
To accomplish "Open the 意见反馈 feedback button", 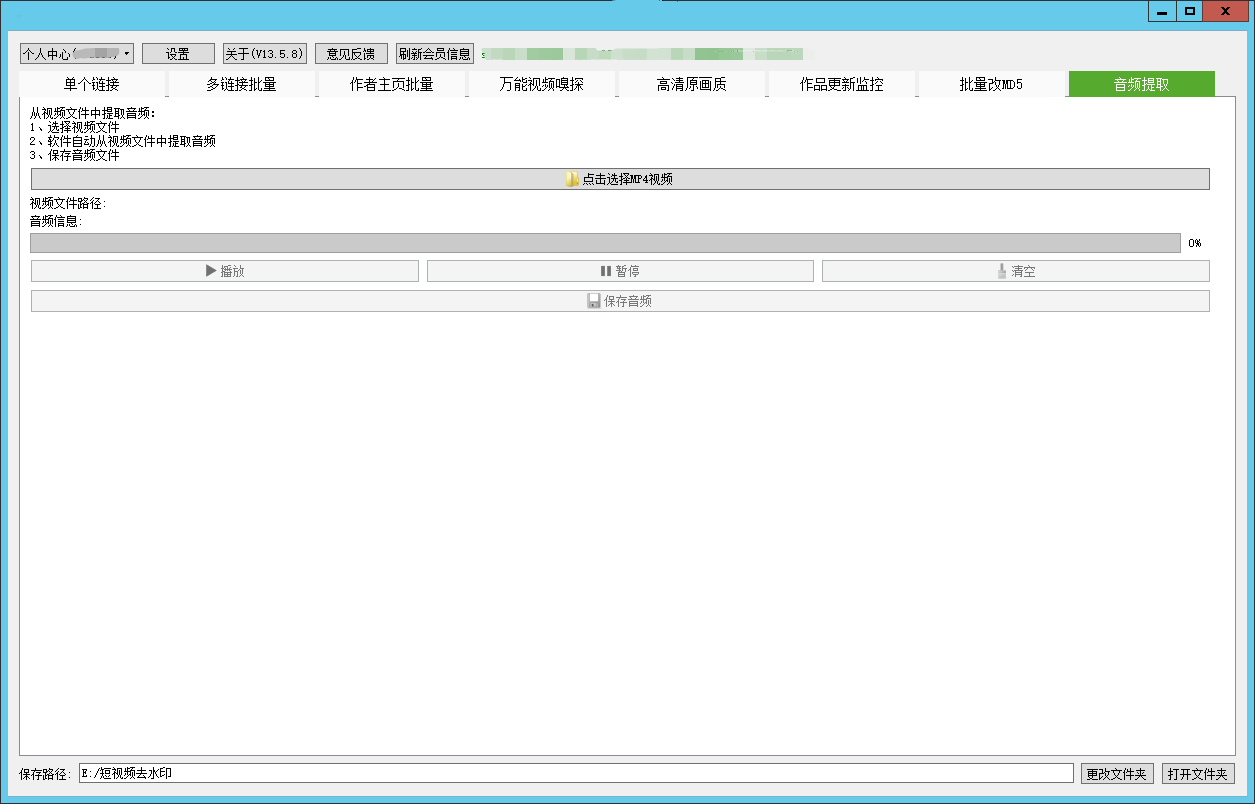I will tap(351, 54).
